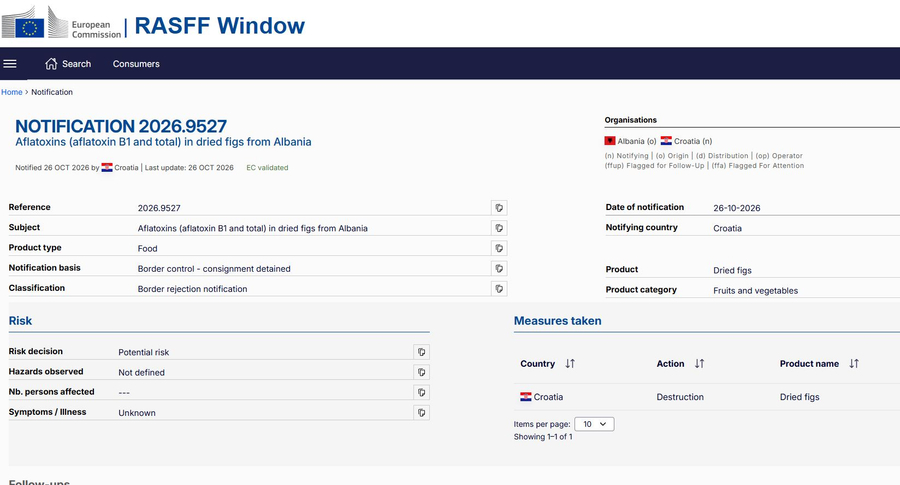Click the home Search icon in navbar
900x485 pixels.
[51, 64]
